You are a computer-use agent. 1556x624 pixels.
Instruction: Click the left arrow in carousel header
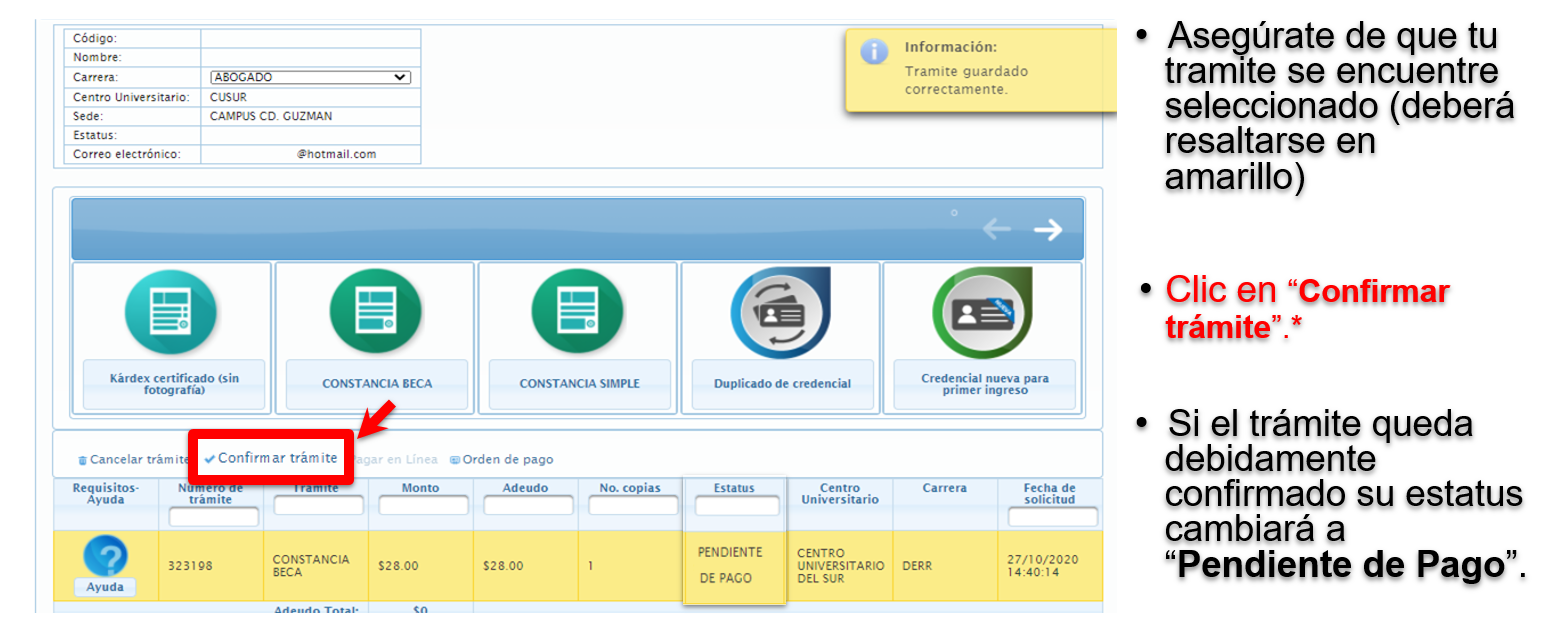996,230
